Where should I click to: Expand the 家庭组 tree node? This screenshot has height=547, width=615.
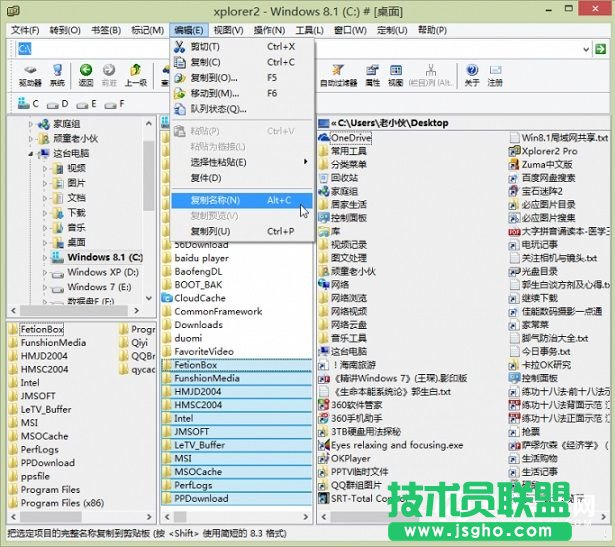tap(31, 124)
